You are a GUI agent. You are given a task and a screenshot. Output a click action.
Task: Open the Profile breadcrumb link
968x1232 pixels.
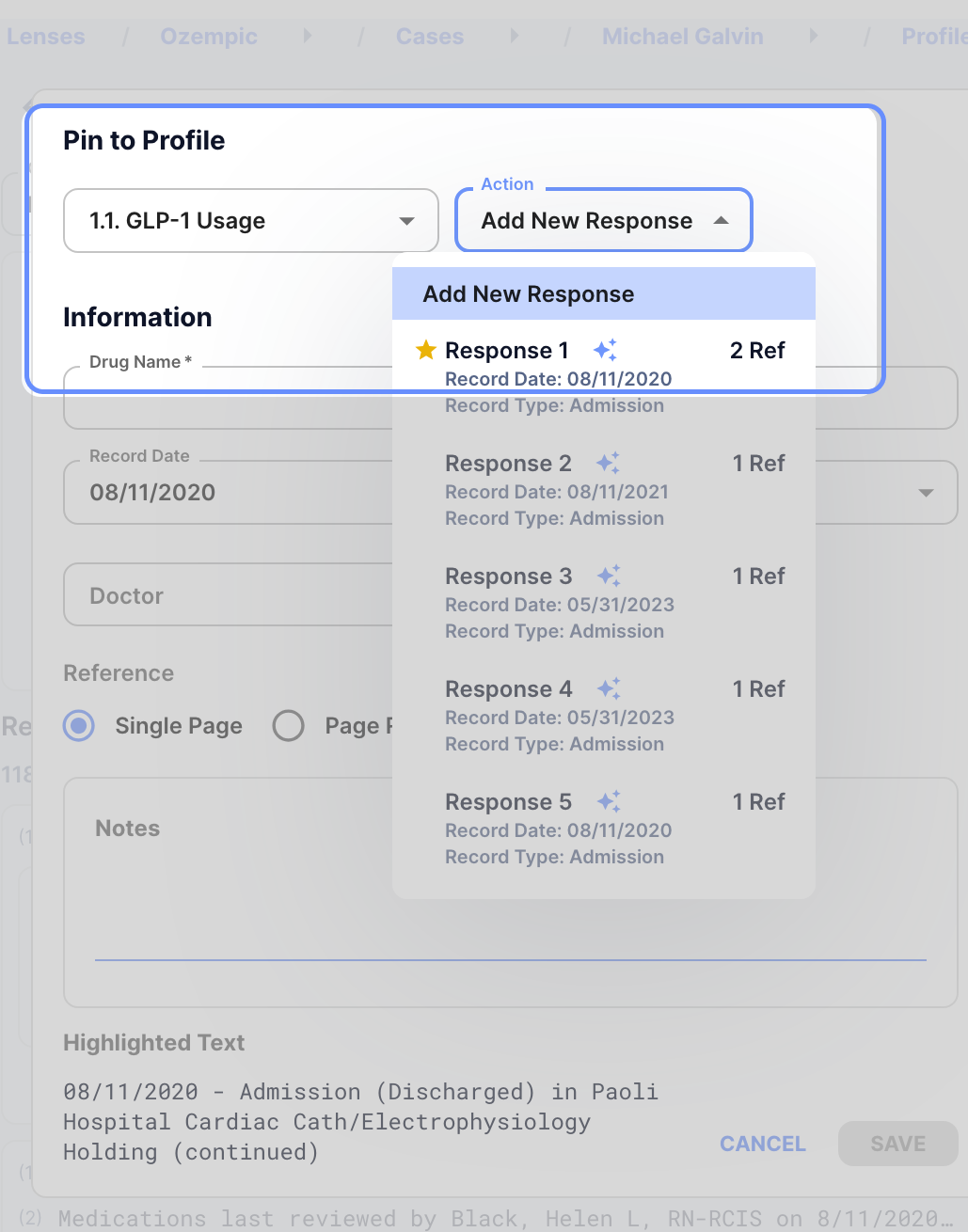click(934, 36)
